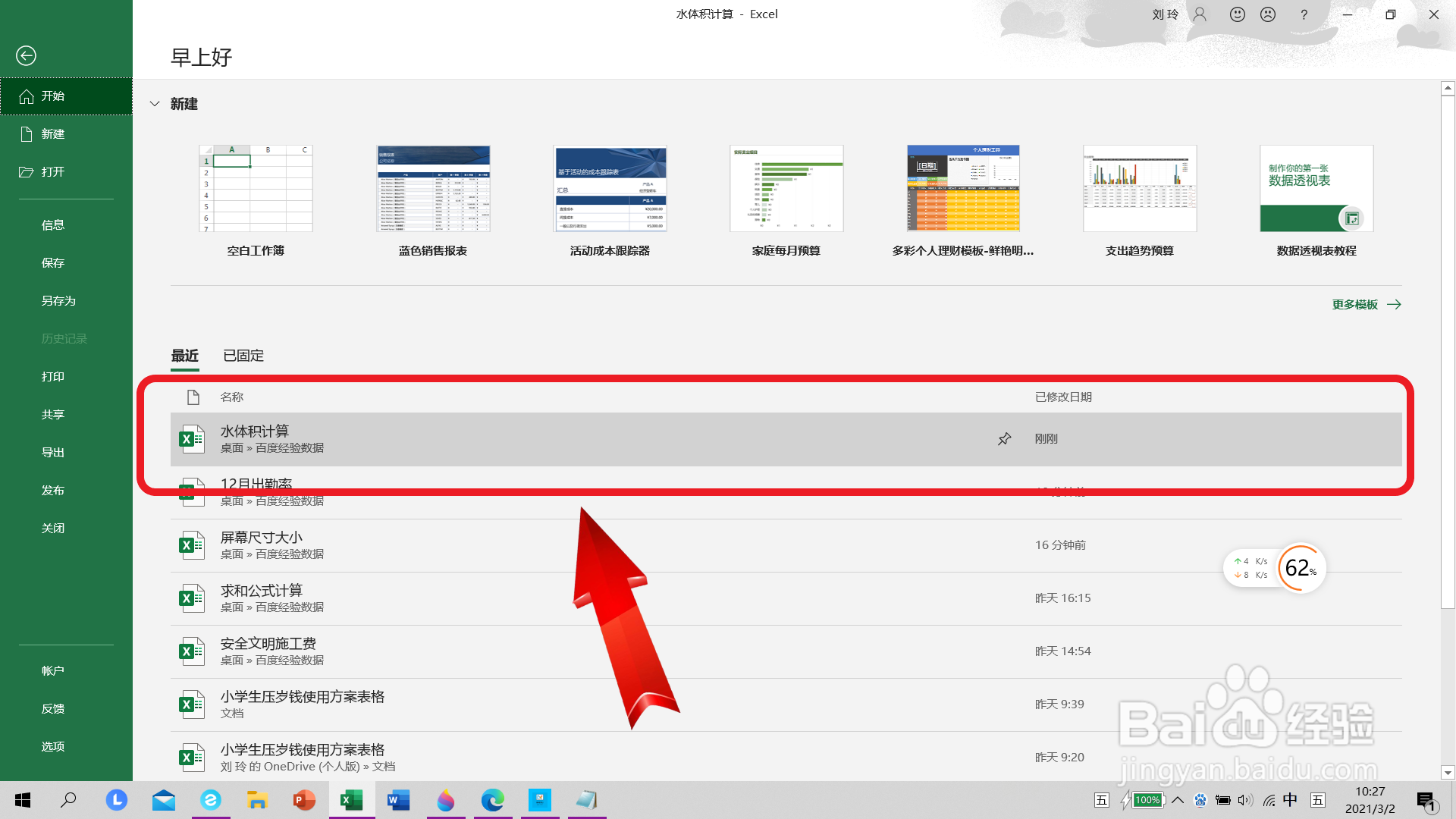1456x819 pixels.
Task: Click the speaker icon in the system tray
Action: (1244, 800)
